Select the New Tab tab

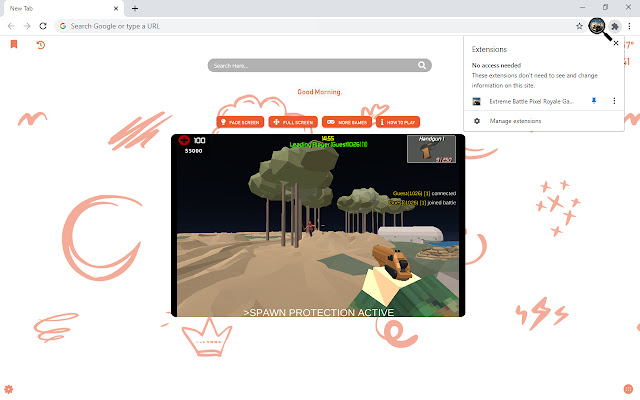pyautogui.click(x=63, y=9)
